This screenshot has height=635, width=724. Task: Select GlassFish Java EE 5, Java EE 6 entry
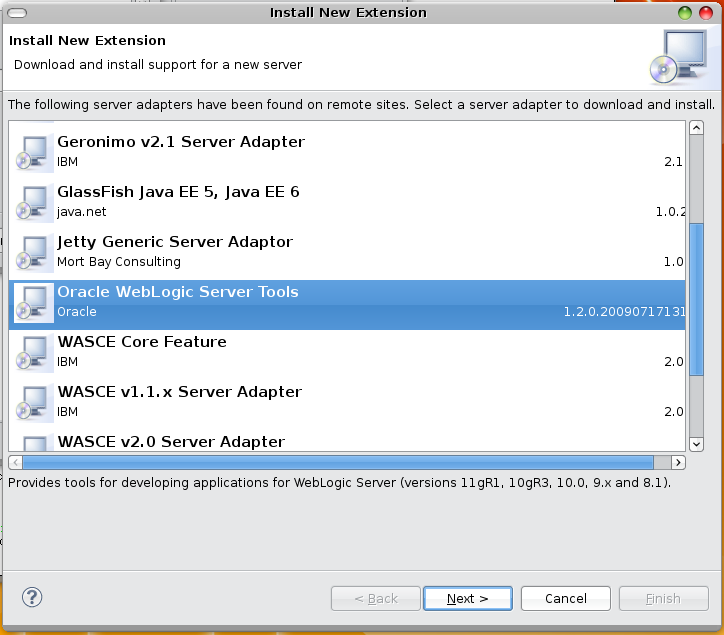point(347,201)
